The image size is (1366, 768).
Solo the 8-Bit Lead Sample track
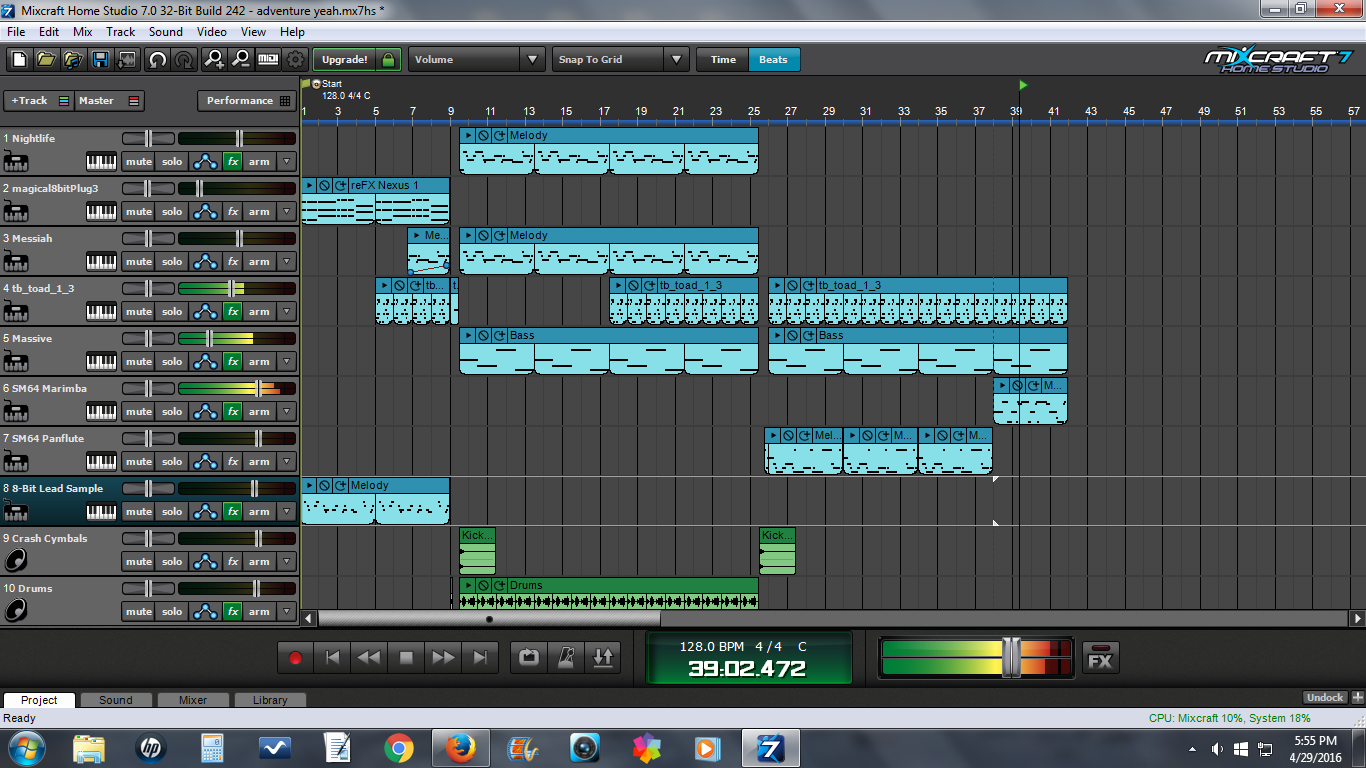172,511
